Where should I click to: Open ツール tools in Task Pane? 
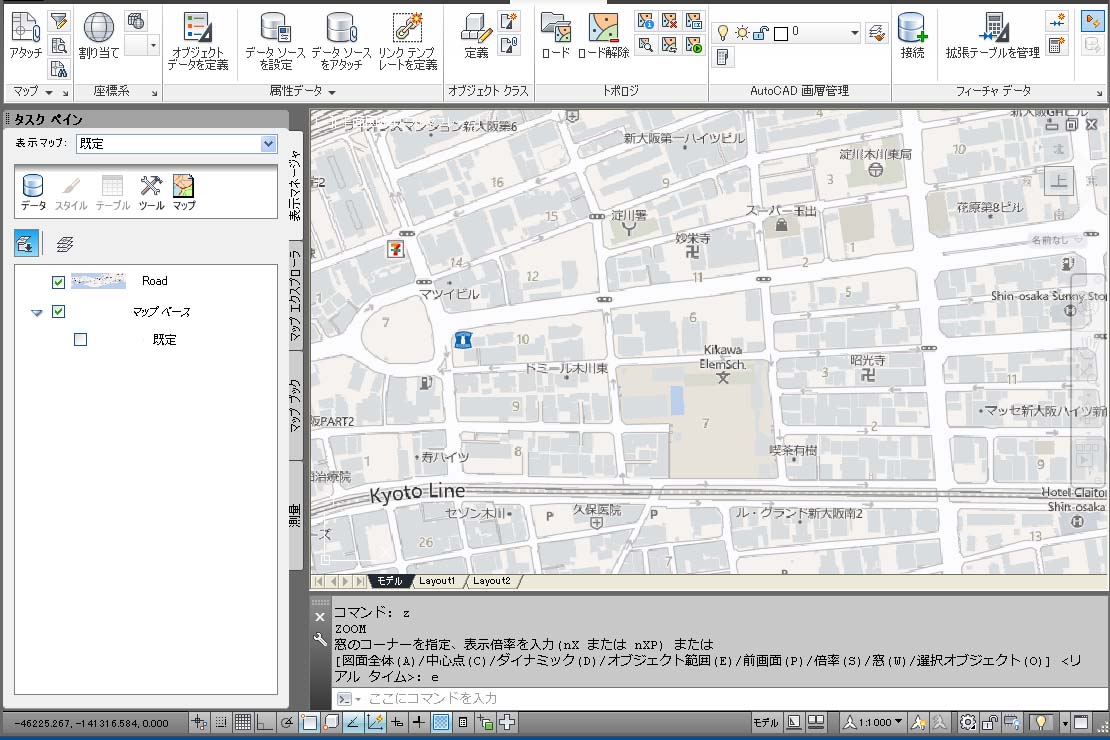coord(151,192)
